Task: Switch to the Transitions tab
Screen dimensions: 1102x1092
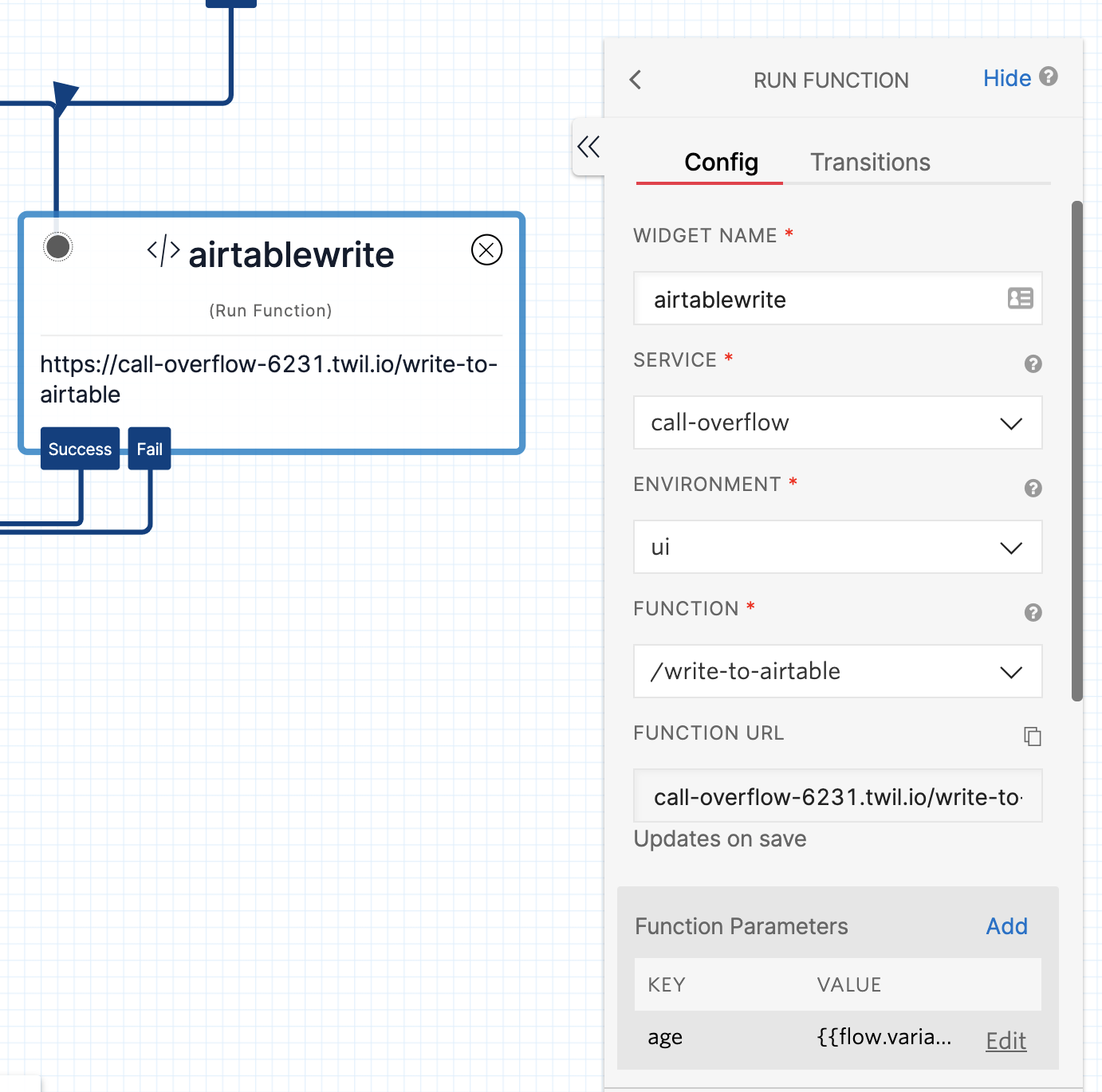Action: click(x=870, y=163)
